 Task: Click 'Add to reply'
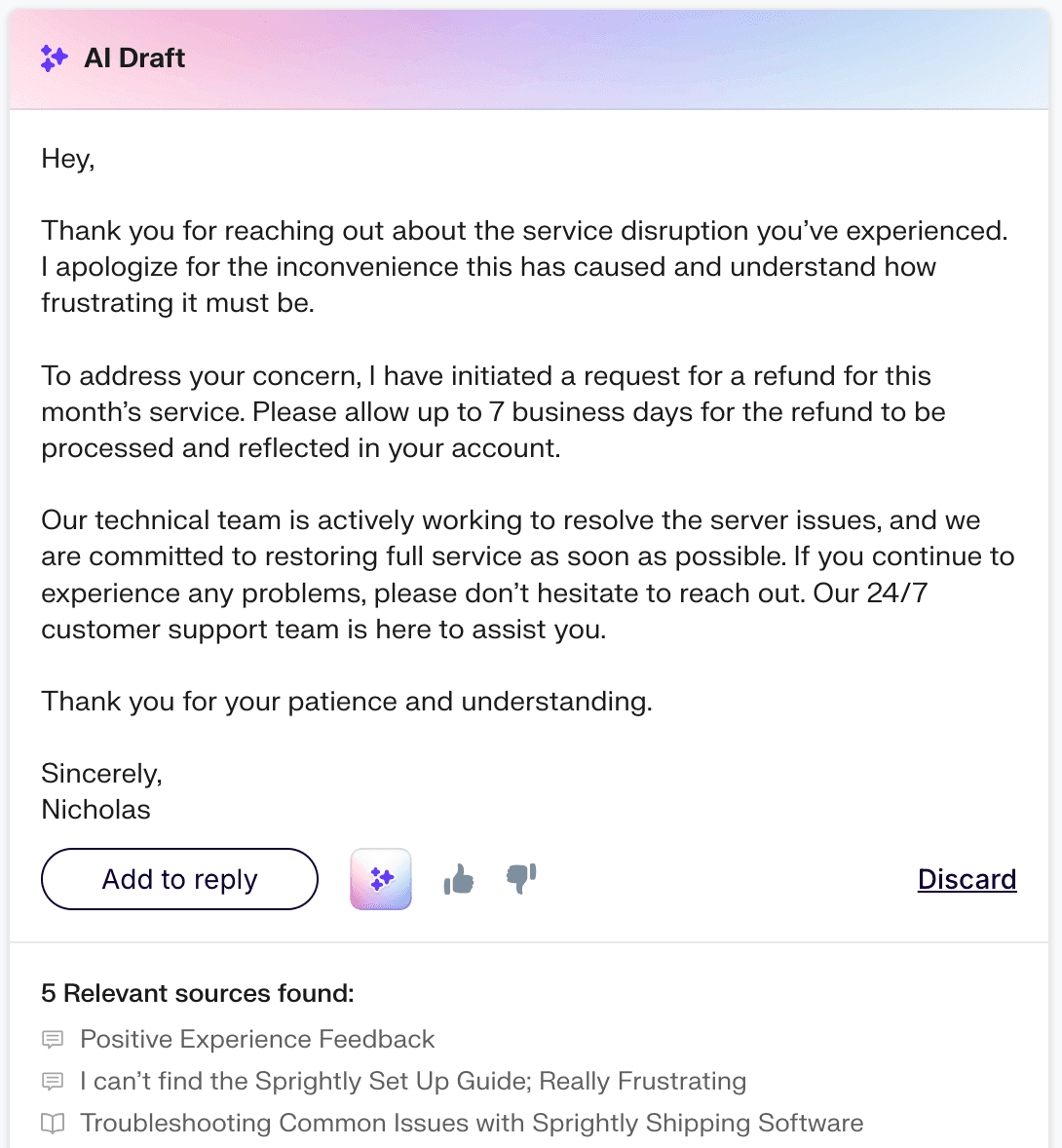coord(178,878)
